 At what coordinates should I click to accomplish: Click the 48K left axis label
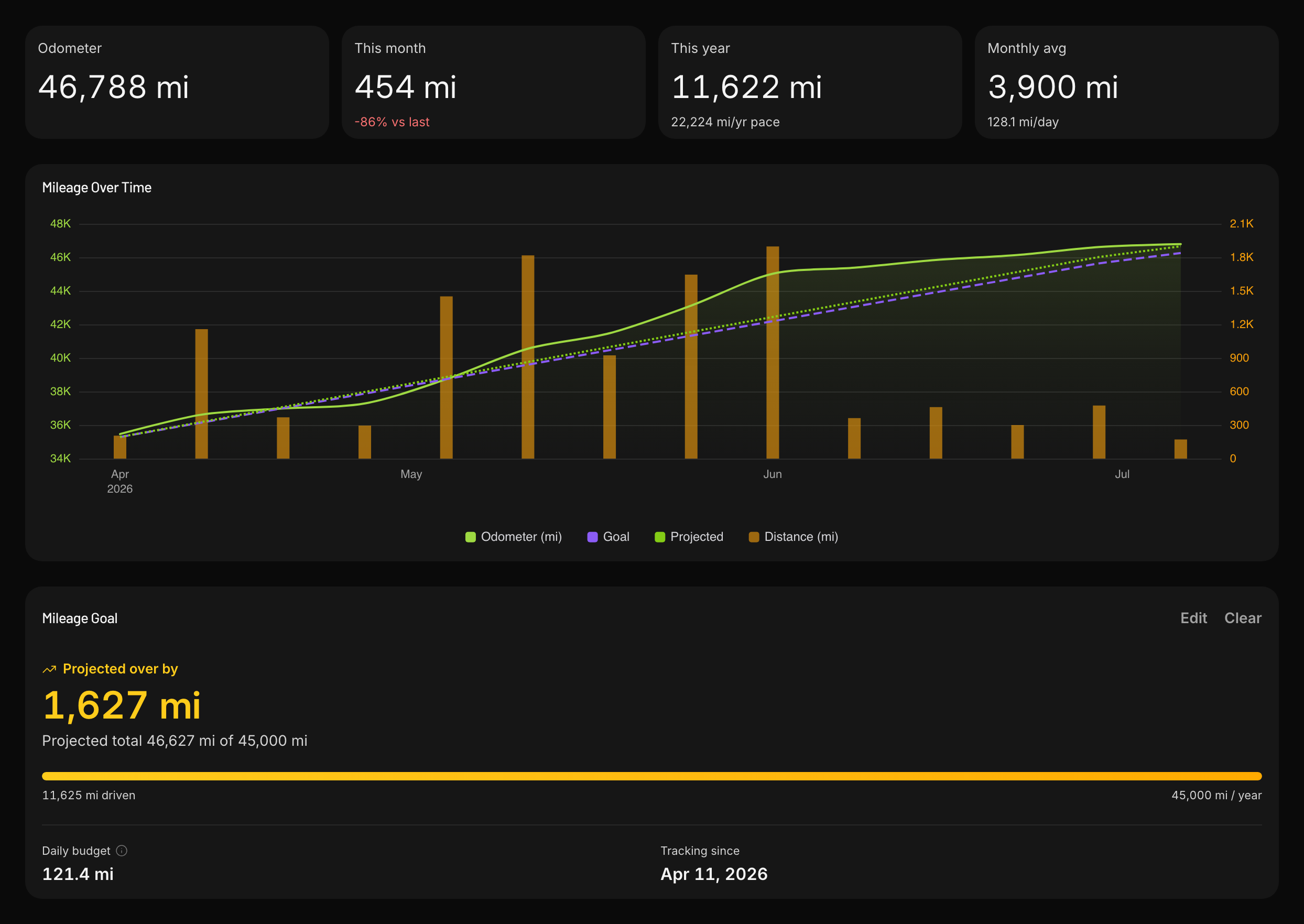pos(60,224)
